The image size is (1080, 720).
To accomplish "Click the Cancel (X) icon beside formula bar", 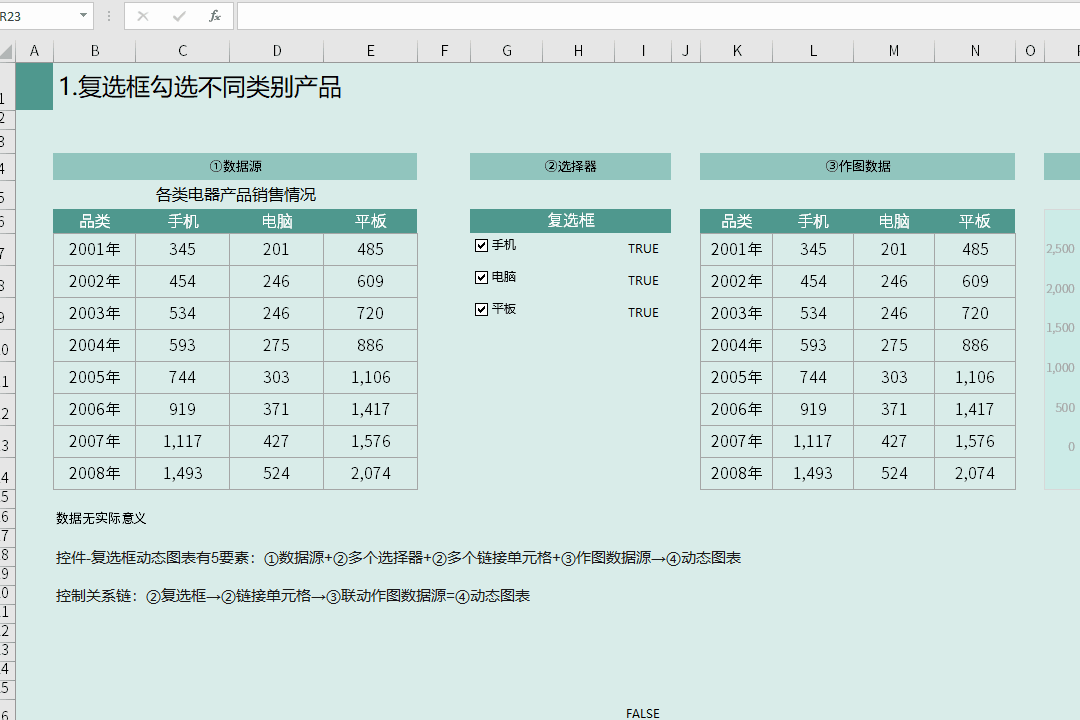I will click(x=142, y=15).
